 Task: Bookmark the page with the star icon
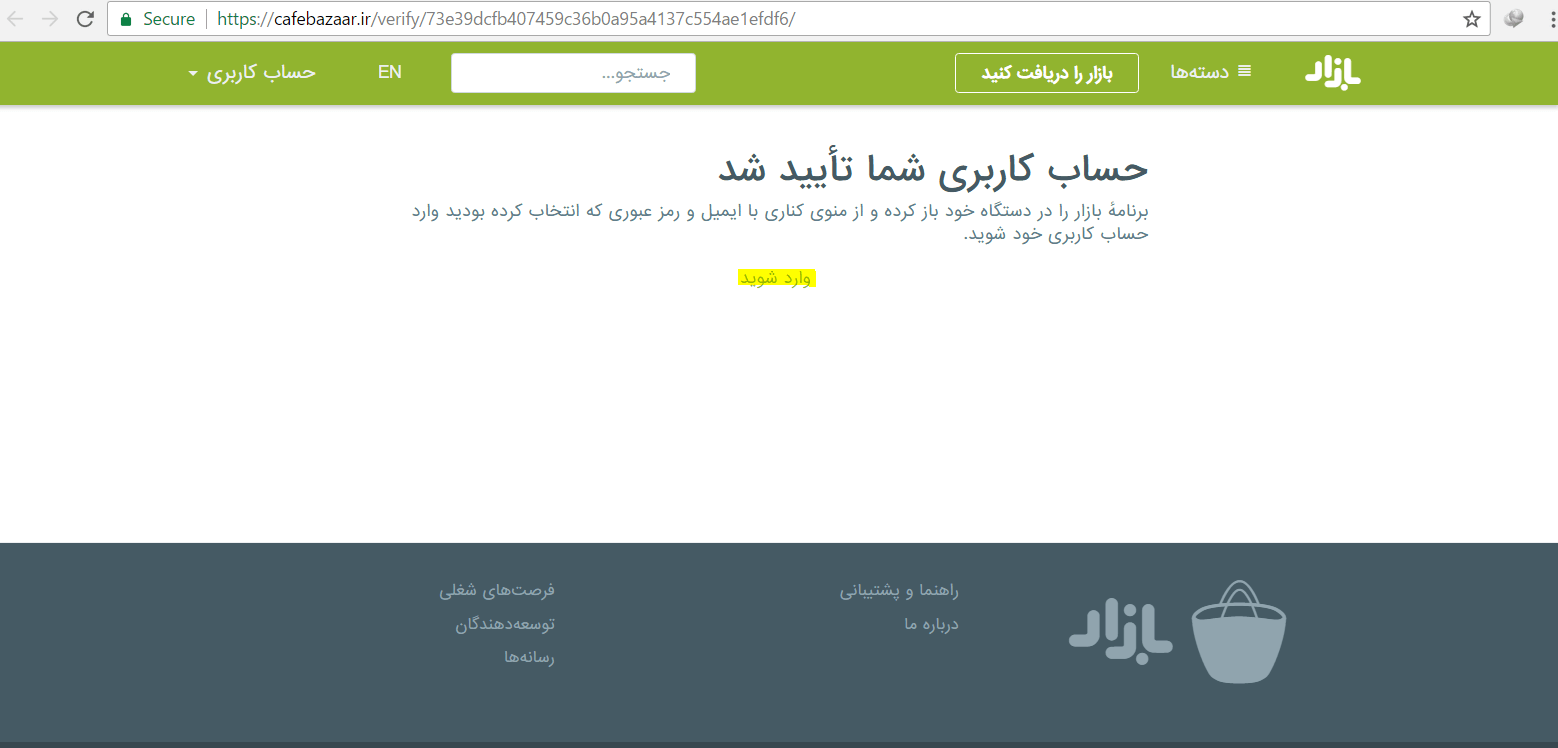click(1471, 19)
